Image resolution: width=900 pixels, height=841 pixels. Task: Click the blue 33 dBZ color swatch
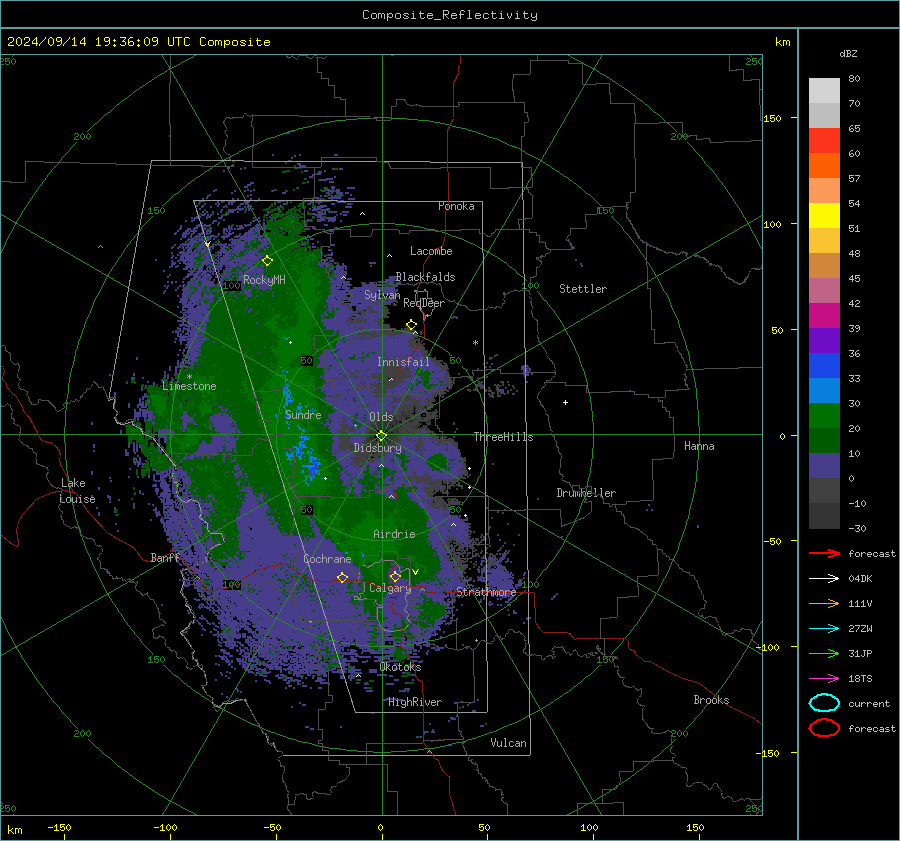[824, 366]
